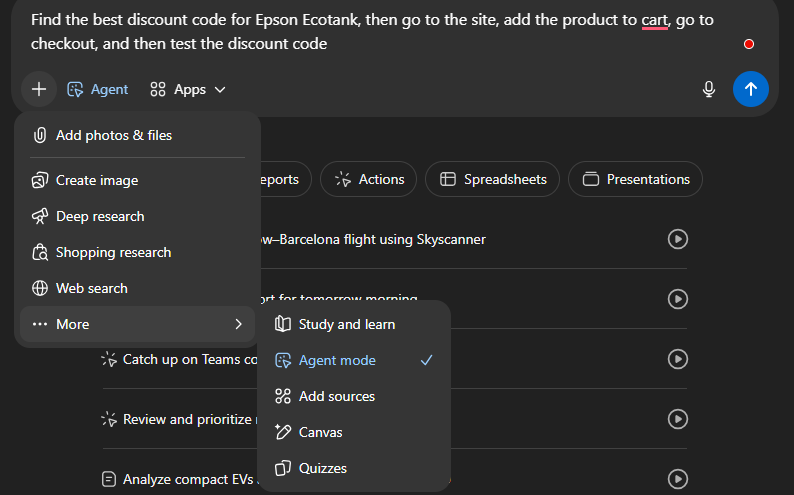The height and width of the screenshot is (495, 794).
Task: Click the Agent mode checkmark
Action: tap(427, 360)
